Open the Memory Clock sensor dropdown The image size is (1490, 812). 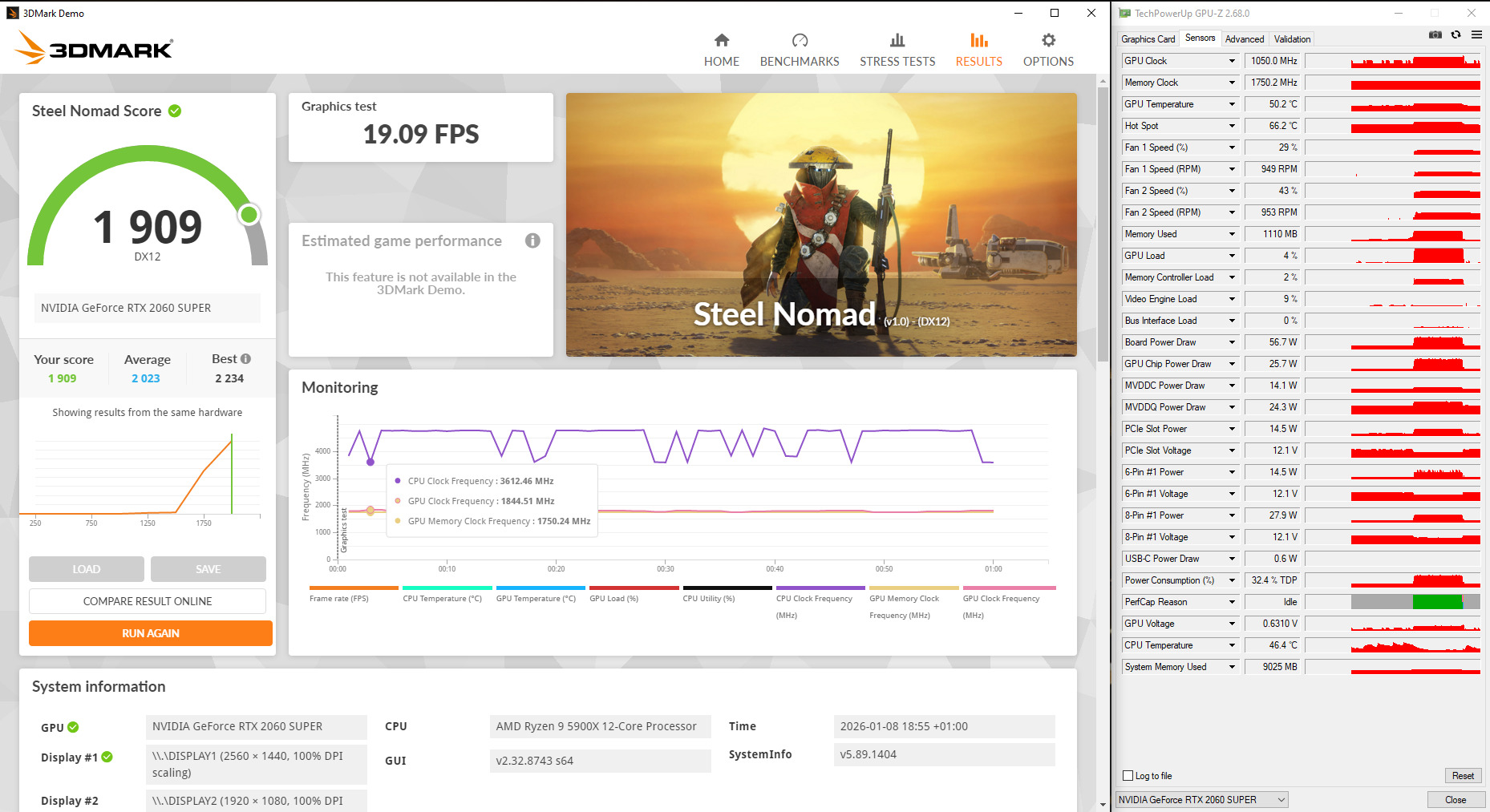pyautogui.click(x=1232, y=83)
